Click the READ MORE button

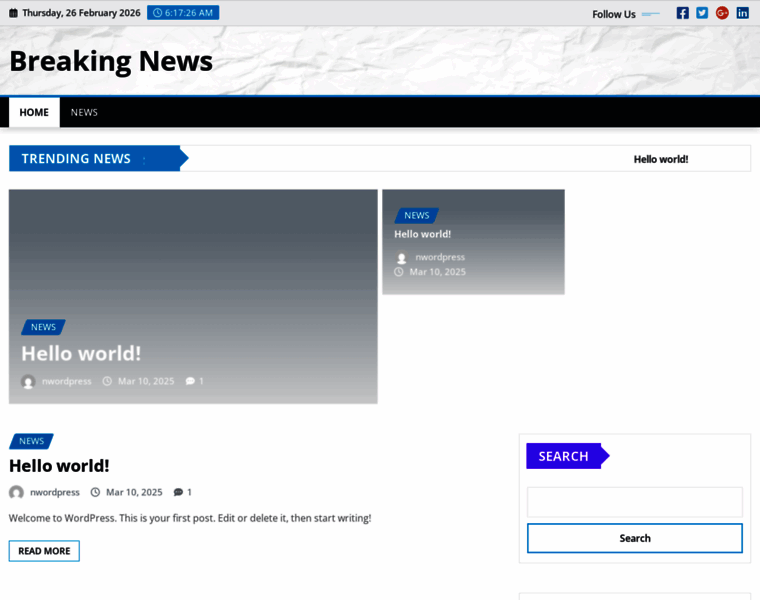coord(44,551)
